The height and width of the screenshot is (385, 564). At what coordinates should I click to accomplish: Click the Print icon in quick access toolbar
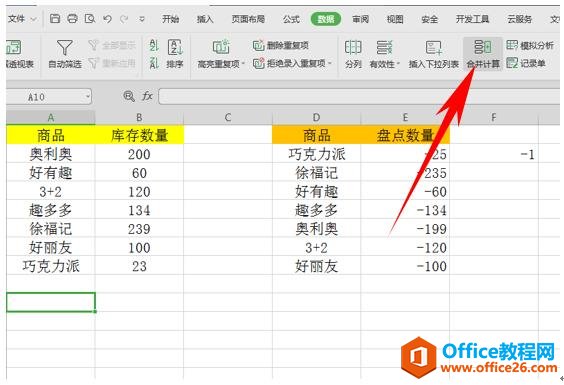click(72, 18)
